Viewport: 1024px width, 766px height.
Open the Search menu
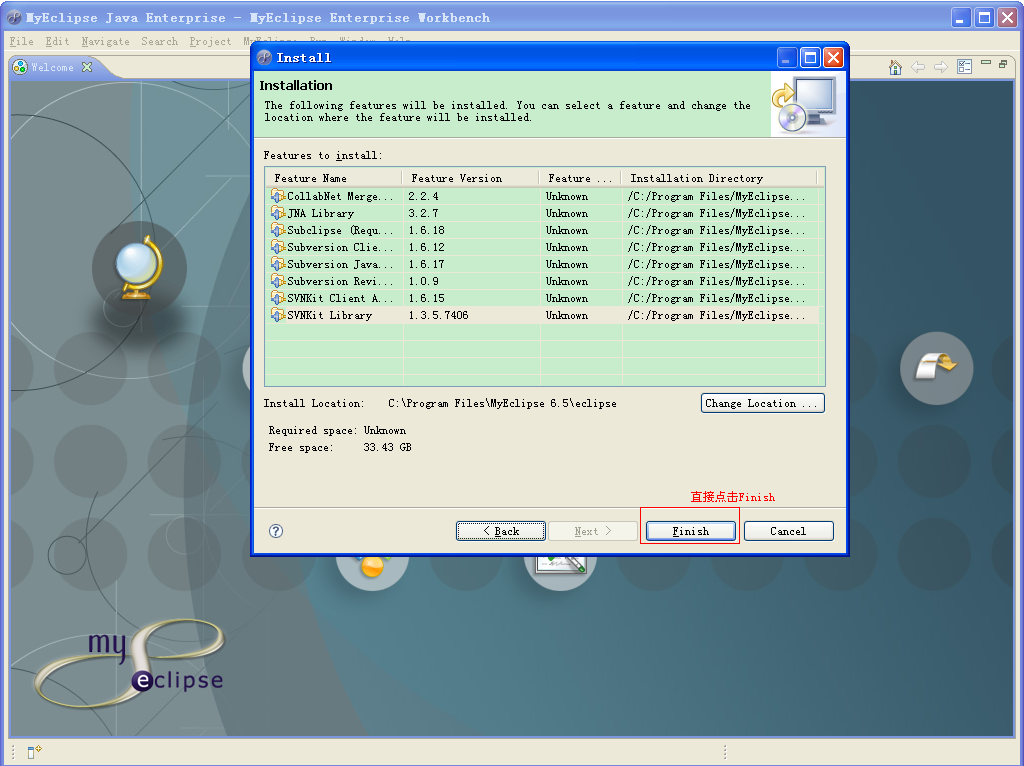pyautogui.click(x=159, y=41)
